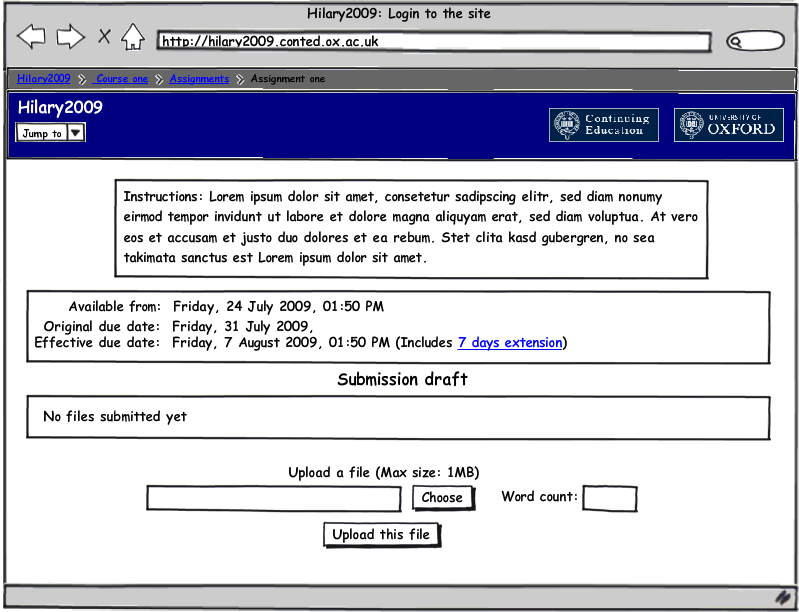
Task: Expand the Jump to dropdown arrow
Action: click(76, 133)
